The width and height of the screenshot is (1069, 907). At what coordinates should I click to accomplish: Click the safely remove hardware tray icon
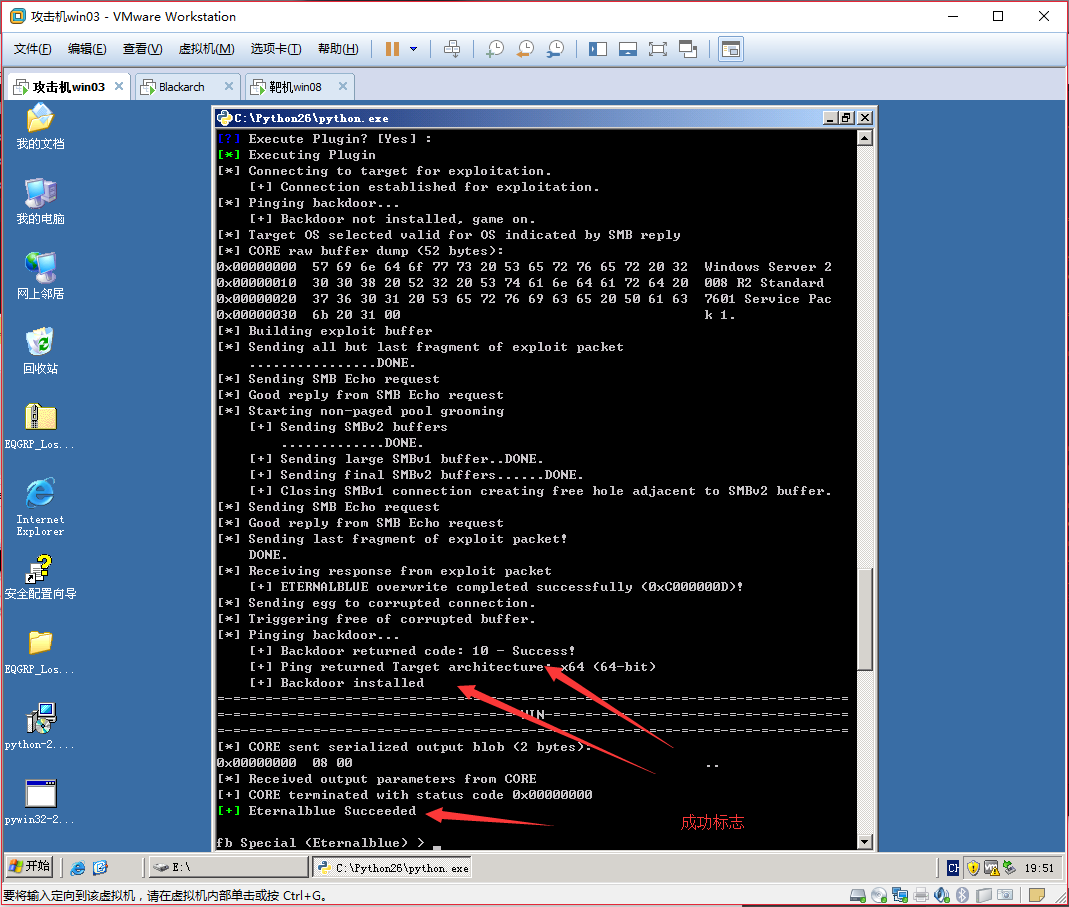pyautogui.click(x=1010, y=868)
